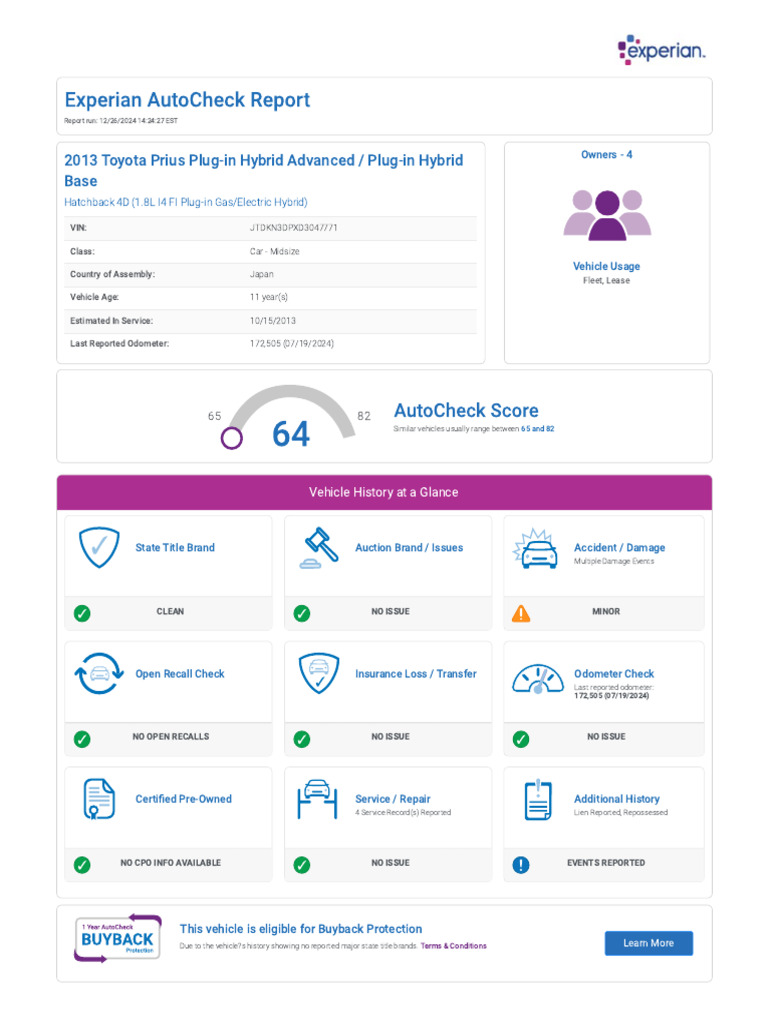Click the Class value Car - Midsize

click(274, 251)
